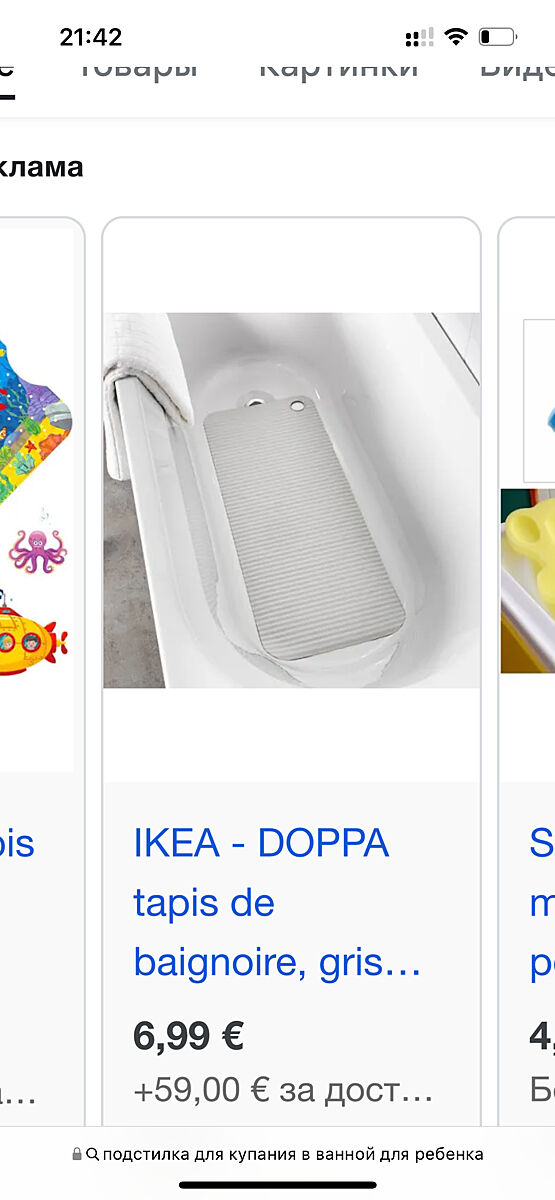Tap the lock icon in address bar
This screenshot has width=555, height=1200.
click(77, 1154)
